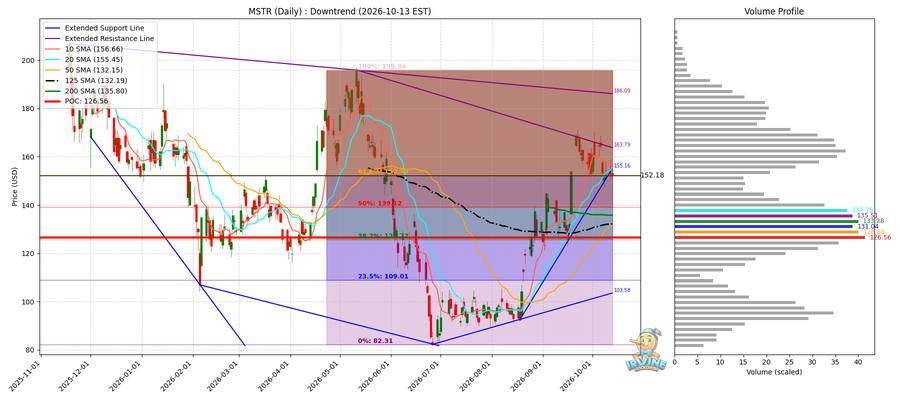The image size is (900, 400).
Task: Click the green '133.28' volume profile label
Action: click(x=874, y=220)
